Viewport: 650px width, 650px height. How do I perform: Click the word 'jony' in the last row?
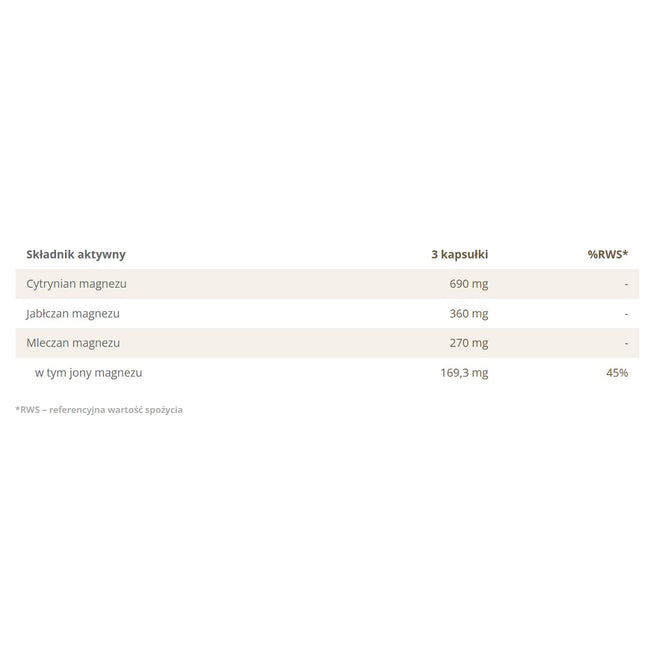tap(80, 373)
